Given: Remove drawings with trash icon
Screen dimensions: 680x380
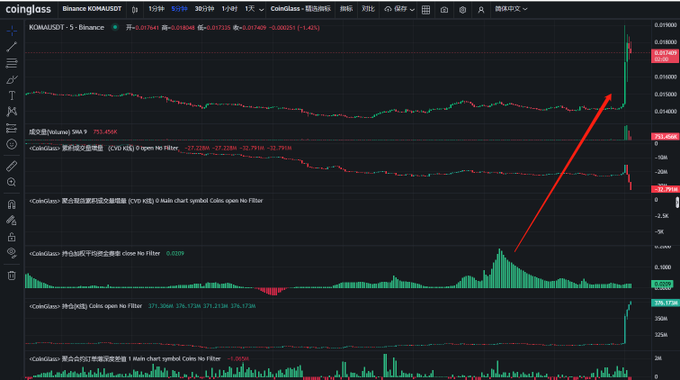Looking at the screenshot, I should pyautogui.click(x=12, y=275).
